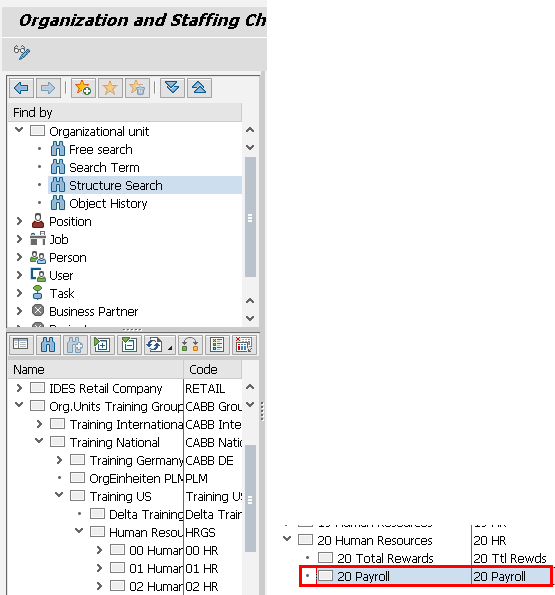Select the Object History search option

[x=108, y=204]
